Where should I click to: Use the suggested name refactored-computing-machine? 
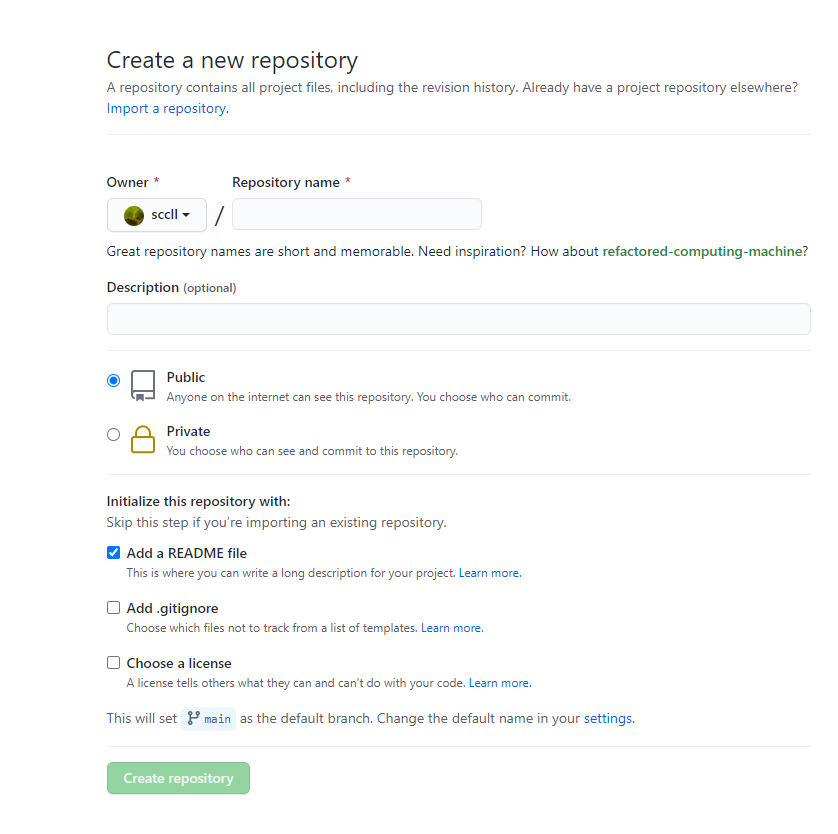tap(702, 251)
